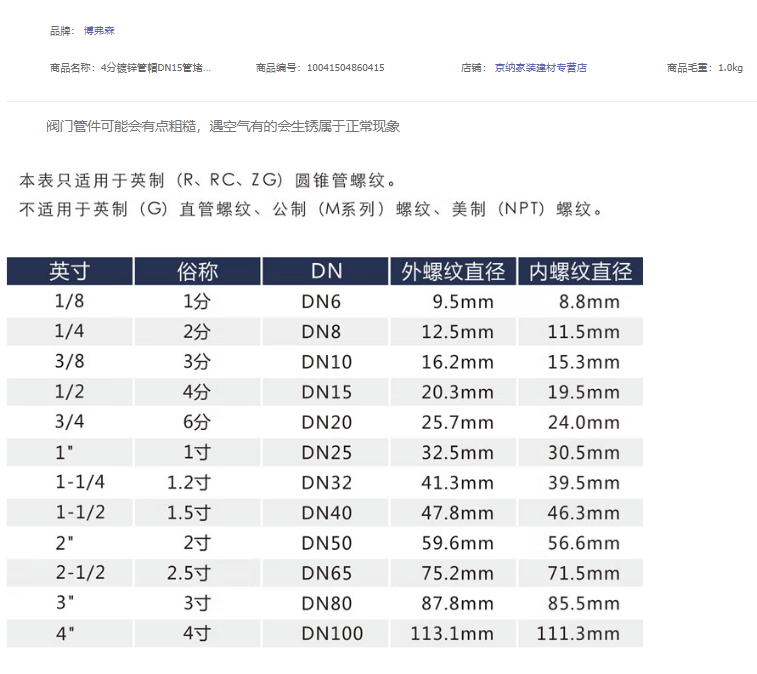
Task: Click the 2分 cell
Action: pyautogui.click(x=197, y=332)
